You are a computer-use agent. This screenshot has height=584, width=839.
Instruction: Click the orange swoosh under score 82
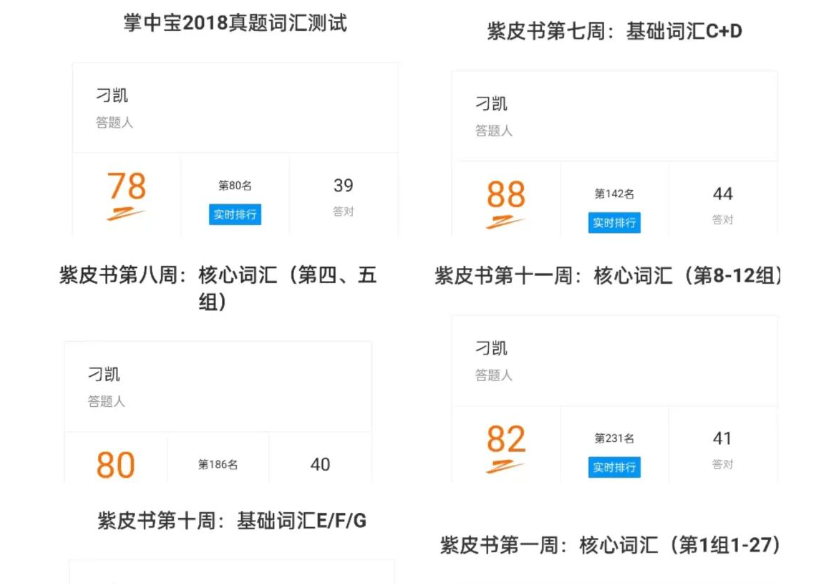click(x=506, y=466)
